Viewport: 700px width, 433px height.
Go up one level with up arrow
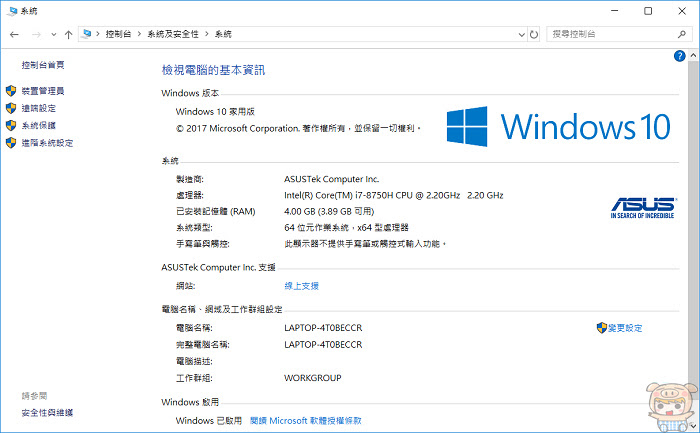(68, 34)
